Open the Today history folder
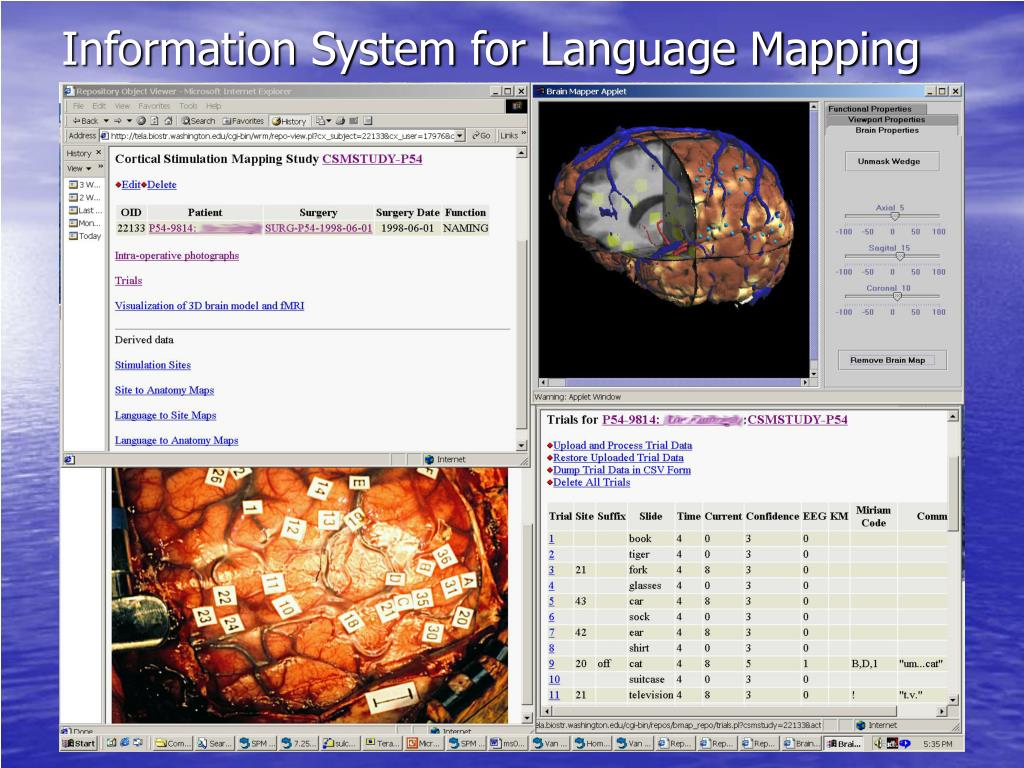The width and height of the screenshot is (1024, 768). (x=85, y=237)
